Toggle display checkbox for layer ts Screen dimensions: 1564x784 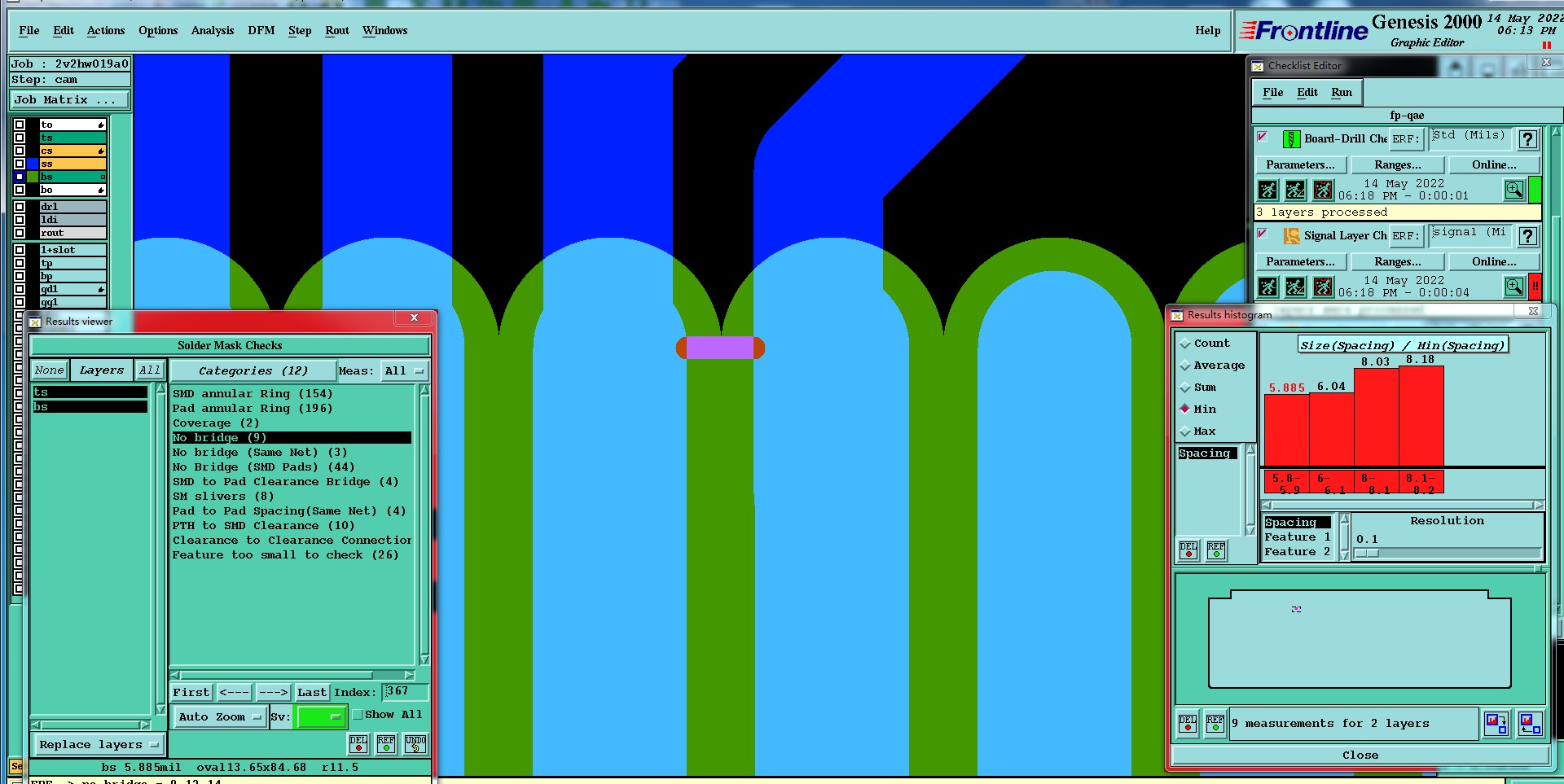[20, 138]
